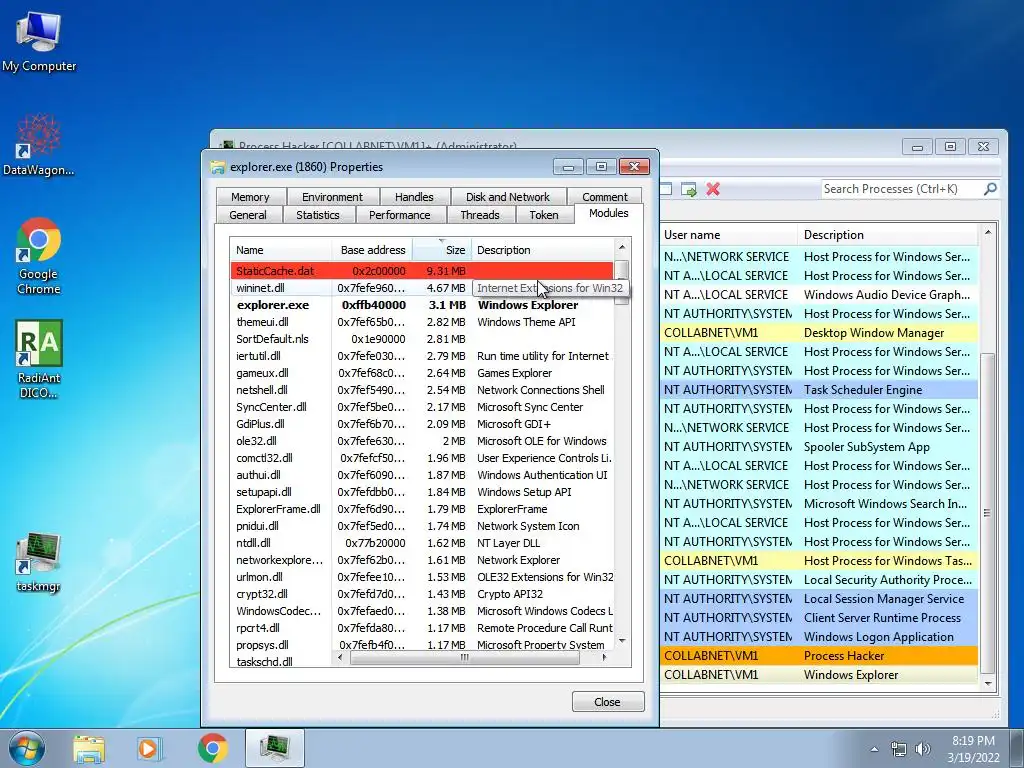Select Desktop Window Manager process row
Screen dimensions: 1024x768
pos(819,332)
